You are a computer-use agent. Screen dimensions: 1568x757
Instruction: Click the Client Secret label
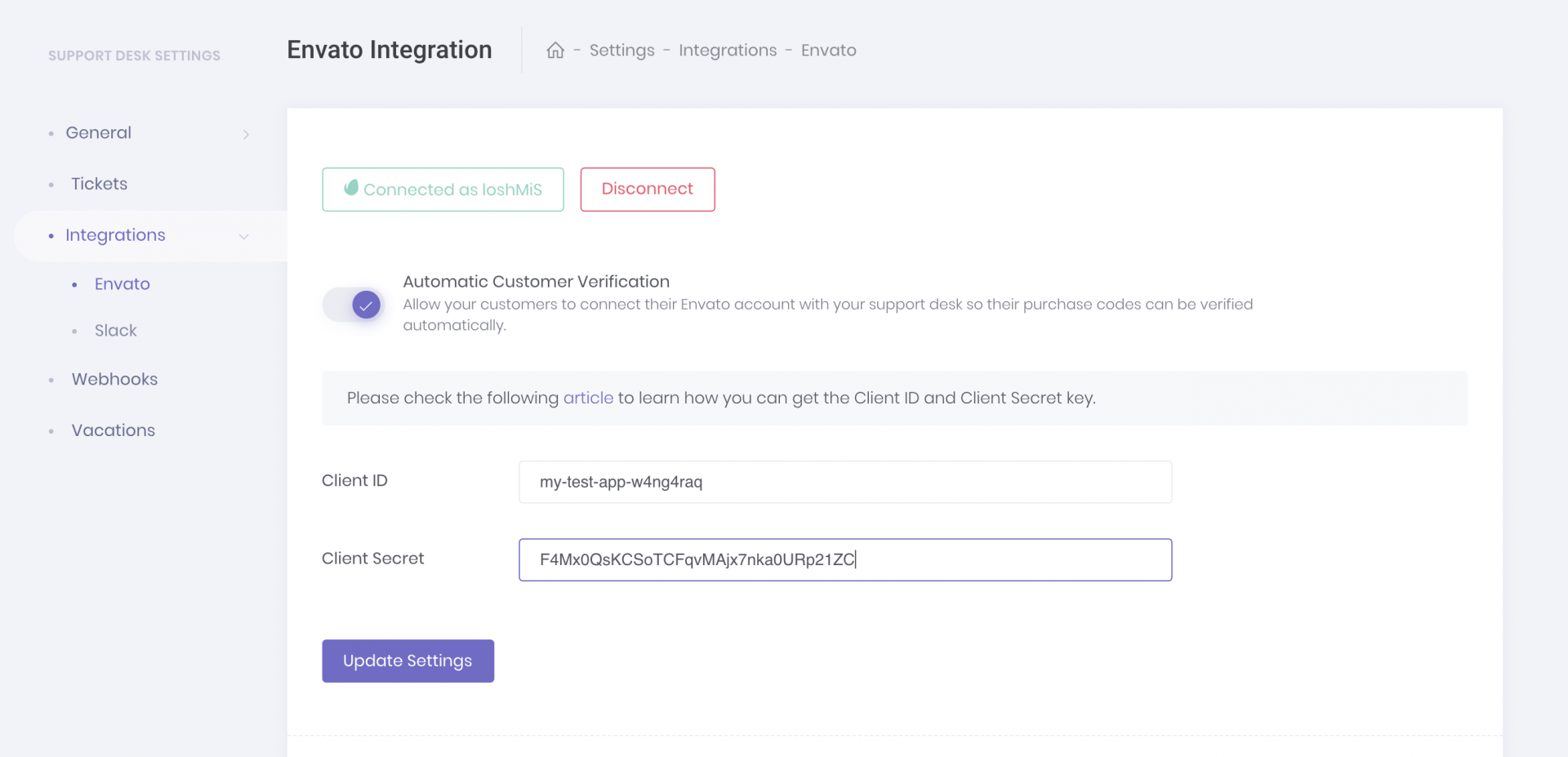(x=373, y=559)
